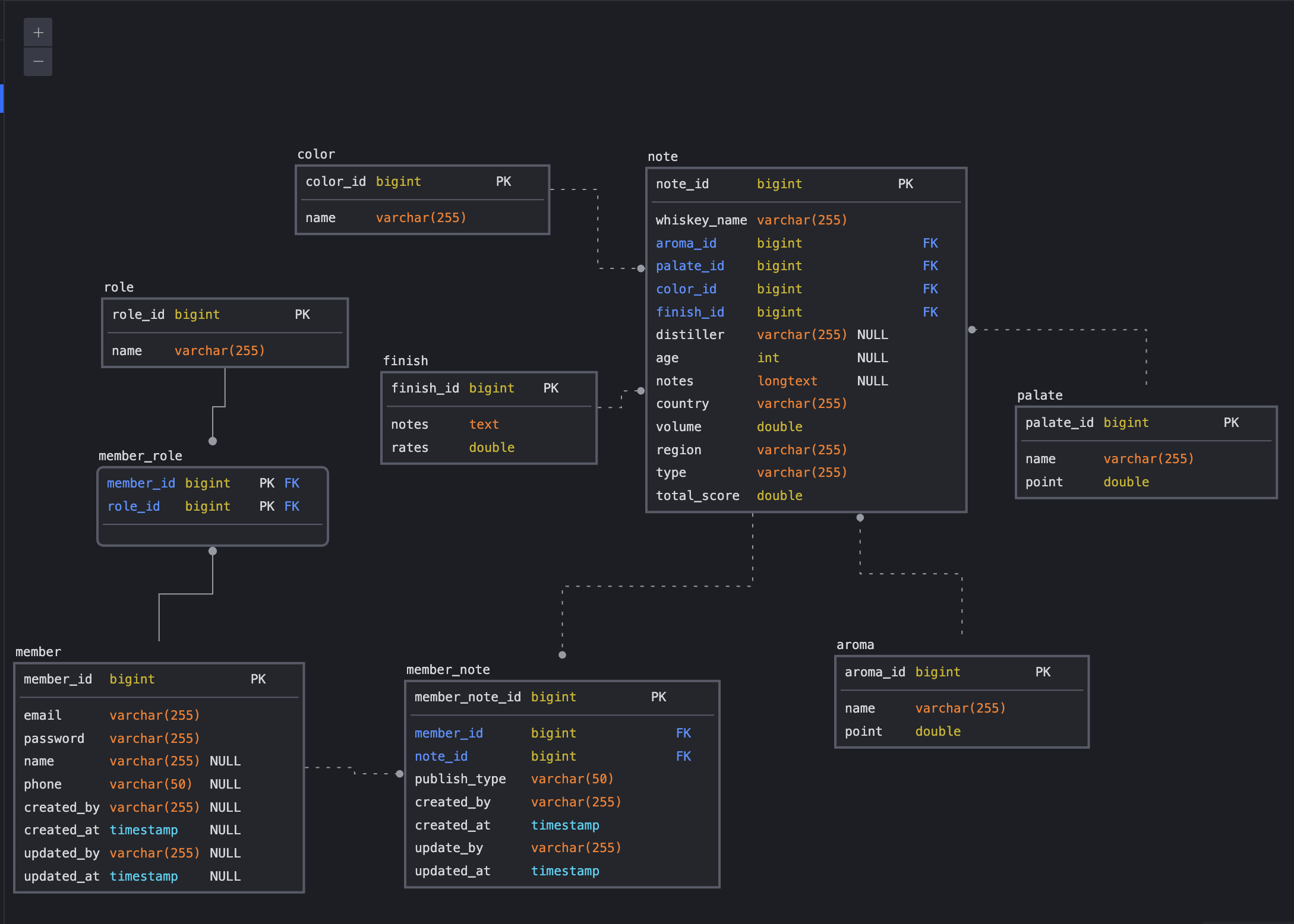The image size is (1294, 924).
Task: Select the email field in member table
Action: (x=42, y=715)
